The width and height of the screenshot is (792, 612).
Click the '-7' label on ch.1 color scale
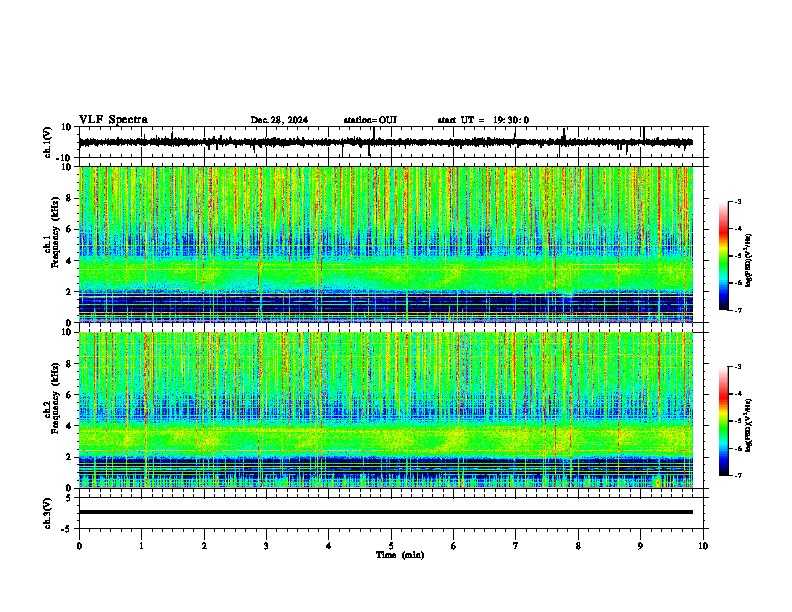tap(738, 310)
